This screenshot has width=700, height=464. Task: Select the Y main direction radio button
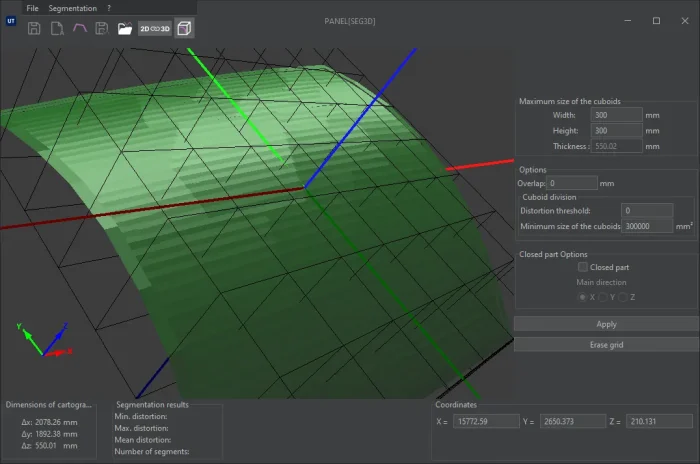(x=603, y=297)
